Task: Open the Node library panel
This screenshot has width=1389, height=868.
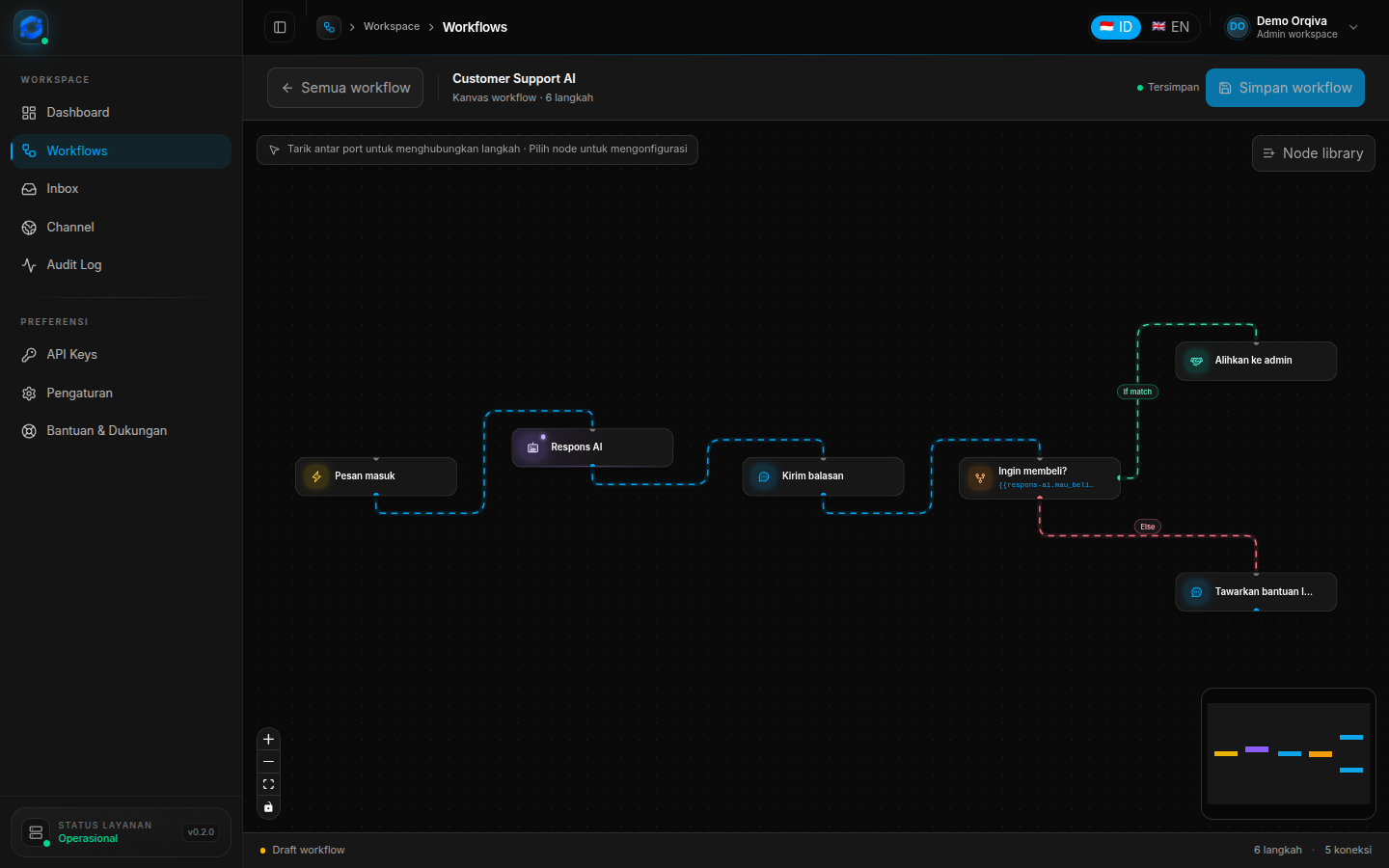Action: [x=1314, y=153]
